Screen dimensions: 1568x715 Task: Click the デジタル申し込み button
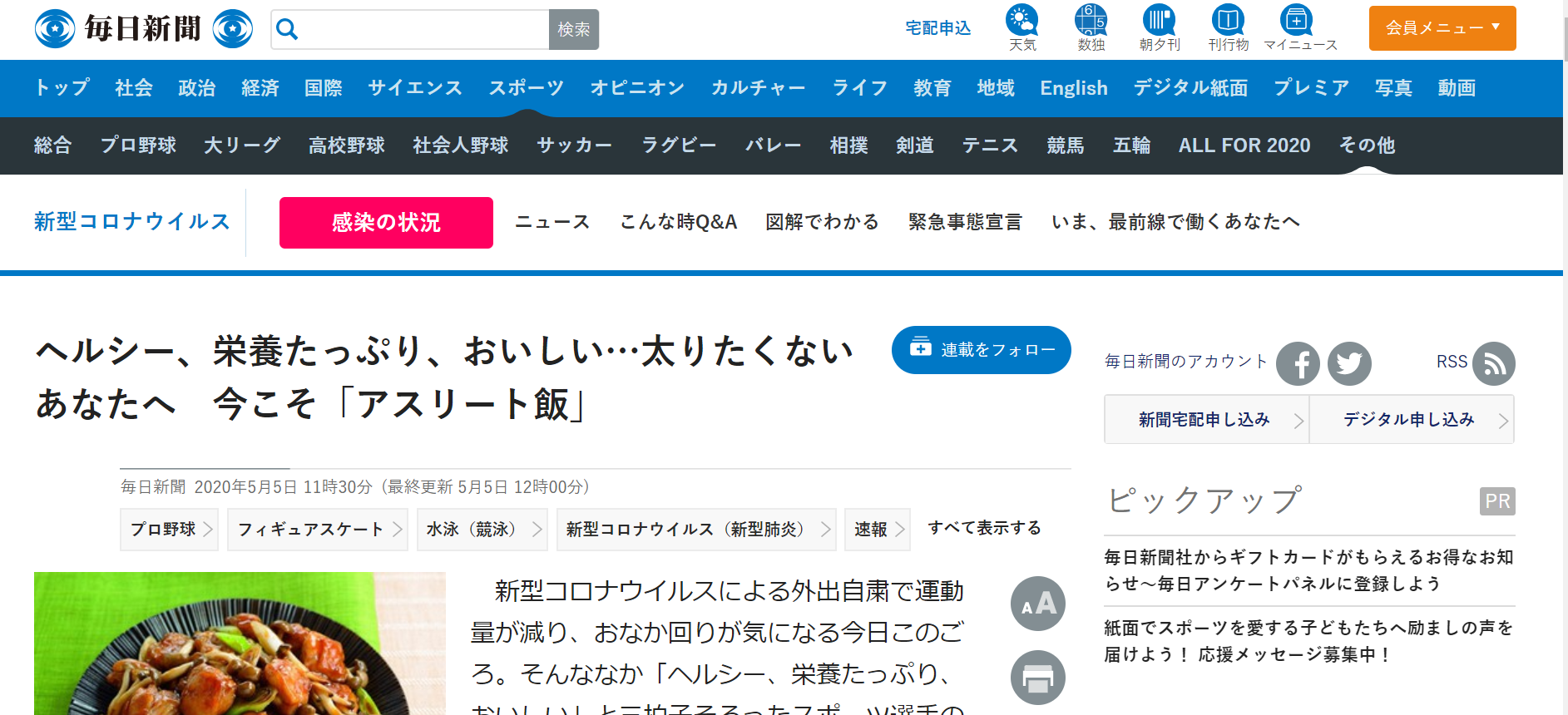coord(1412,420)
